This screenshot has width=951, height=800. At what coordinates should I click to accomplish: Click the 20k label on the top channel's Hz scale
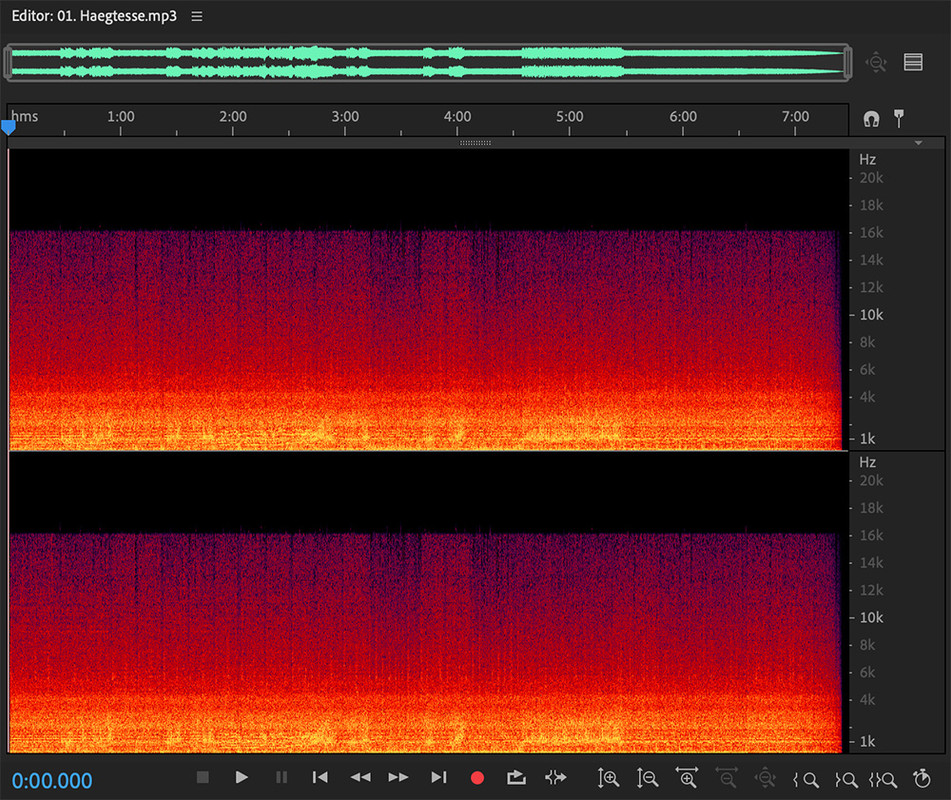pyautogui.click(x=871, y=178)
